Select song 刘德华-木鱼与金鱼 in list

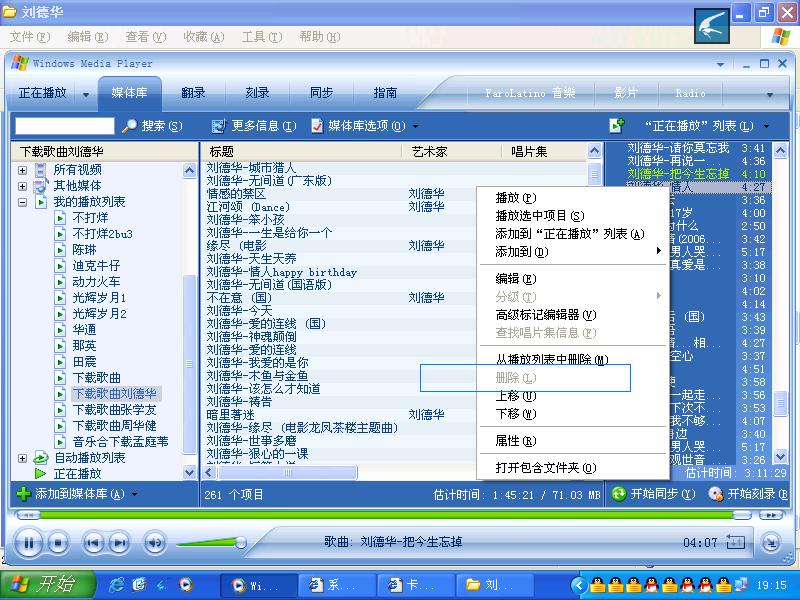click(258, 376)
